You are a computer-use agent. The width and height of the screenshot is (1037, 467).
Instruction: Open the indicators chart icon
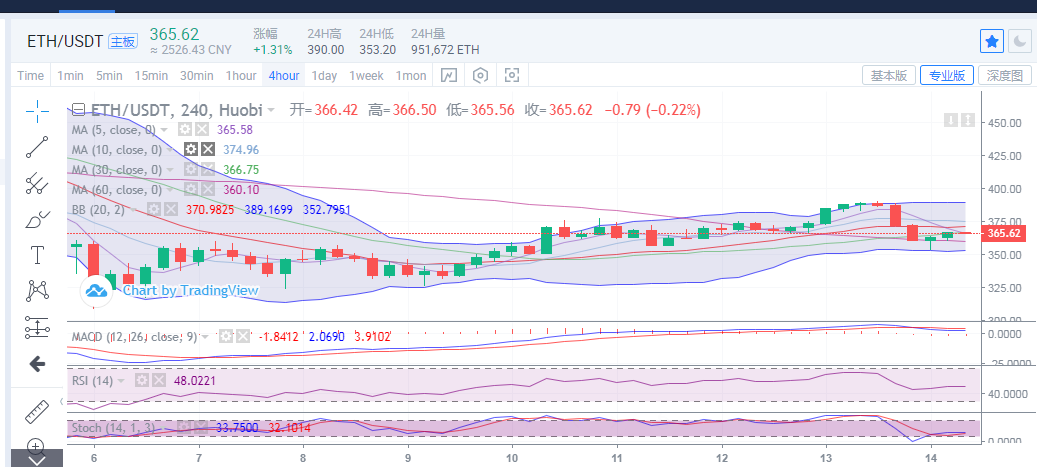click(x=449, y=75)
